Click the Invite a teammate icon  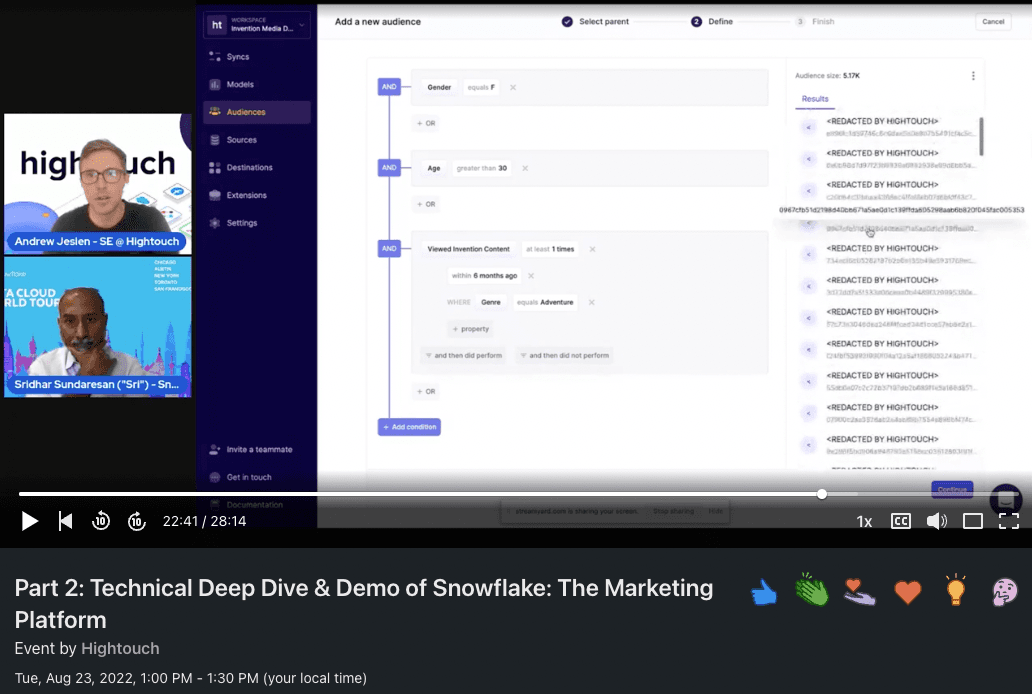(x=216, y=450)
